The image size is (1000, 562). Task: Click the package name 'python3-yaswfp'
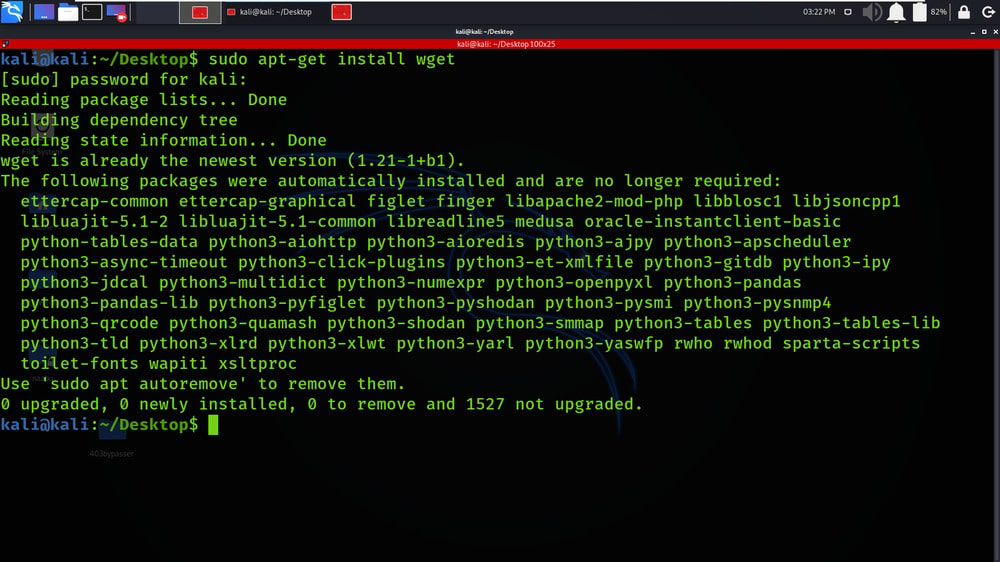pyautogui.click(x=594, y=343)
